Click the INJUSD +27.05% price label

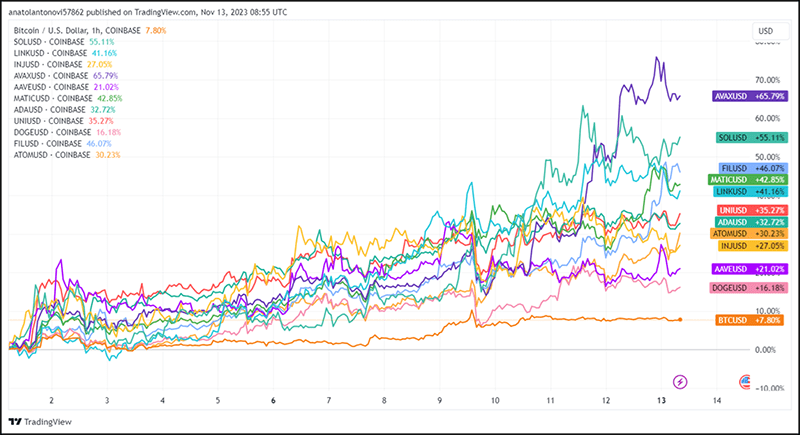pyautogui.click(x=753, y=246)
